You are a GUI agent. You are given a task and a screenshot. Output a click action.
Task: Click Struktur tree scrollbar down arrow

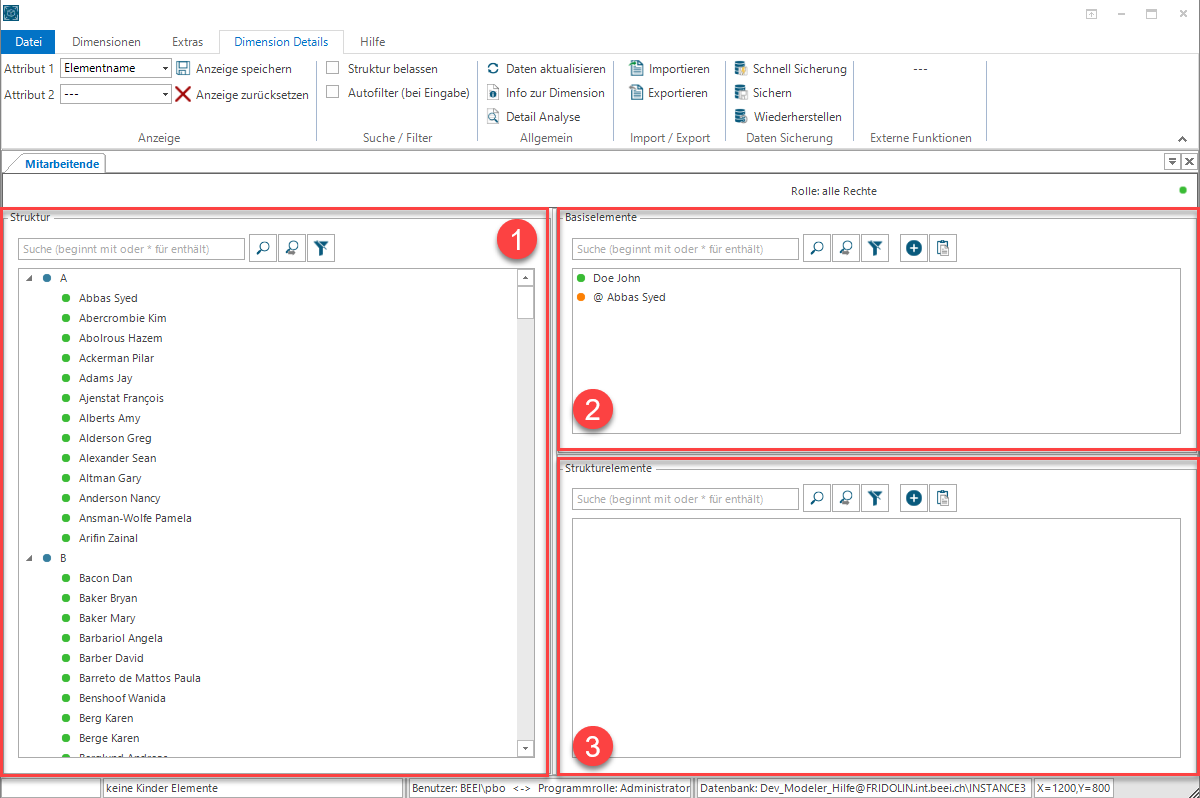click(525, 748)
